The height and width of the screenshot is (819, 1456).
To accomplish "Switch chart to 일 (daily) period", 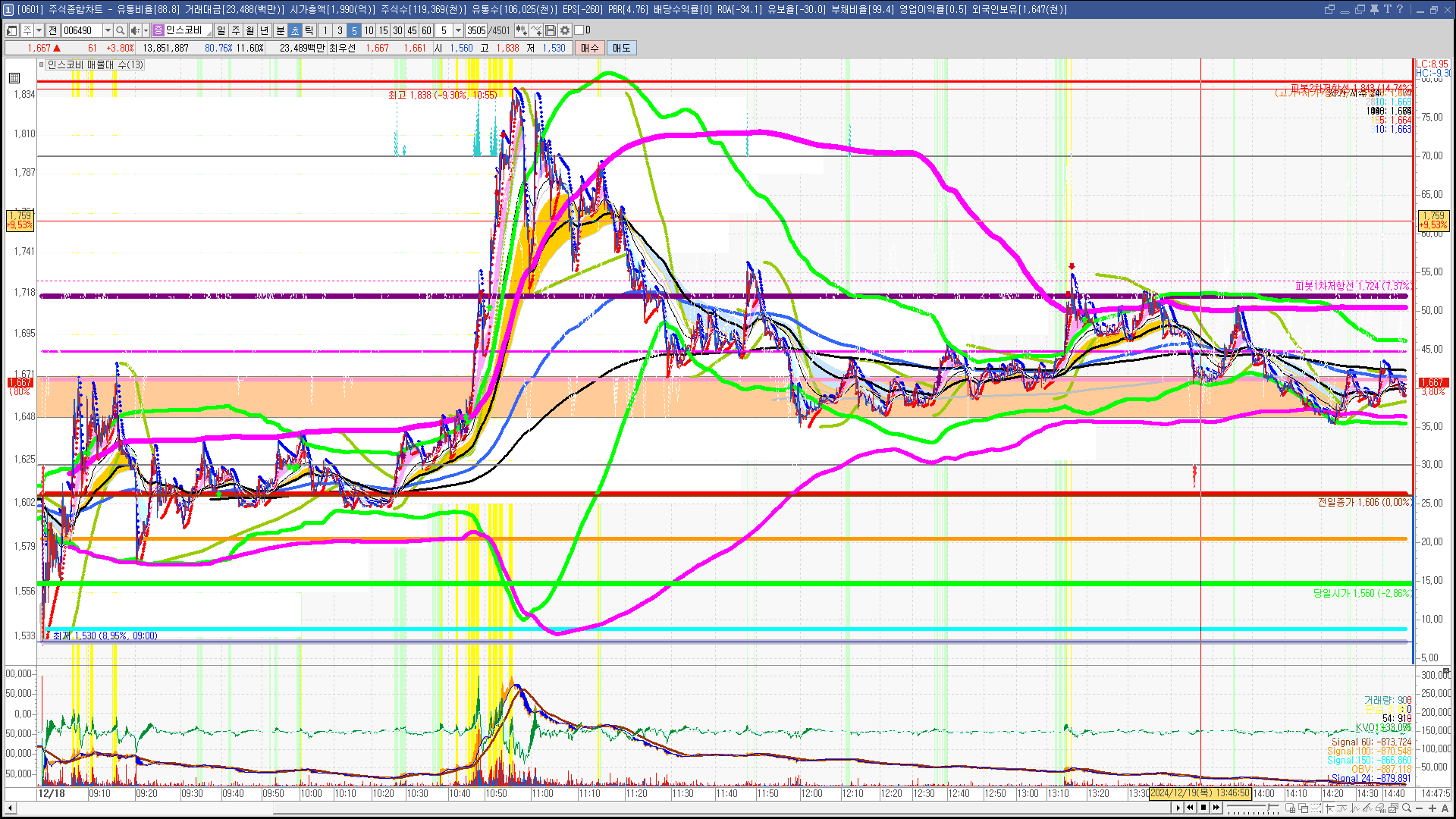I will click(x=221, y=30).
